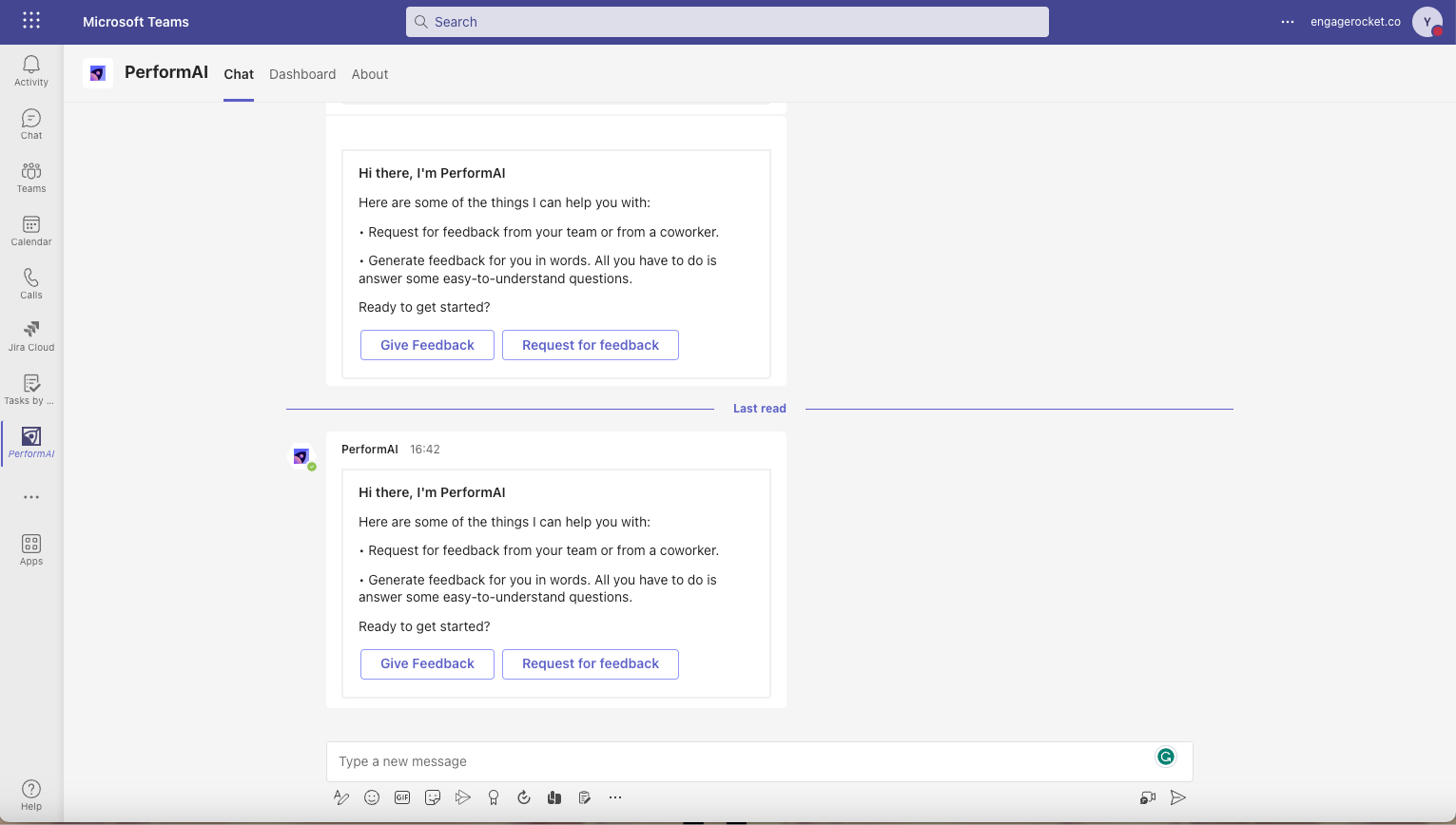Switch to the About tab
This screenshot has height=825, width=1456.
[x=370, y=74]
